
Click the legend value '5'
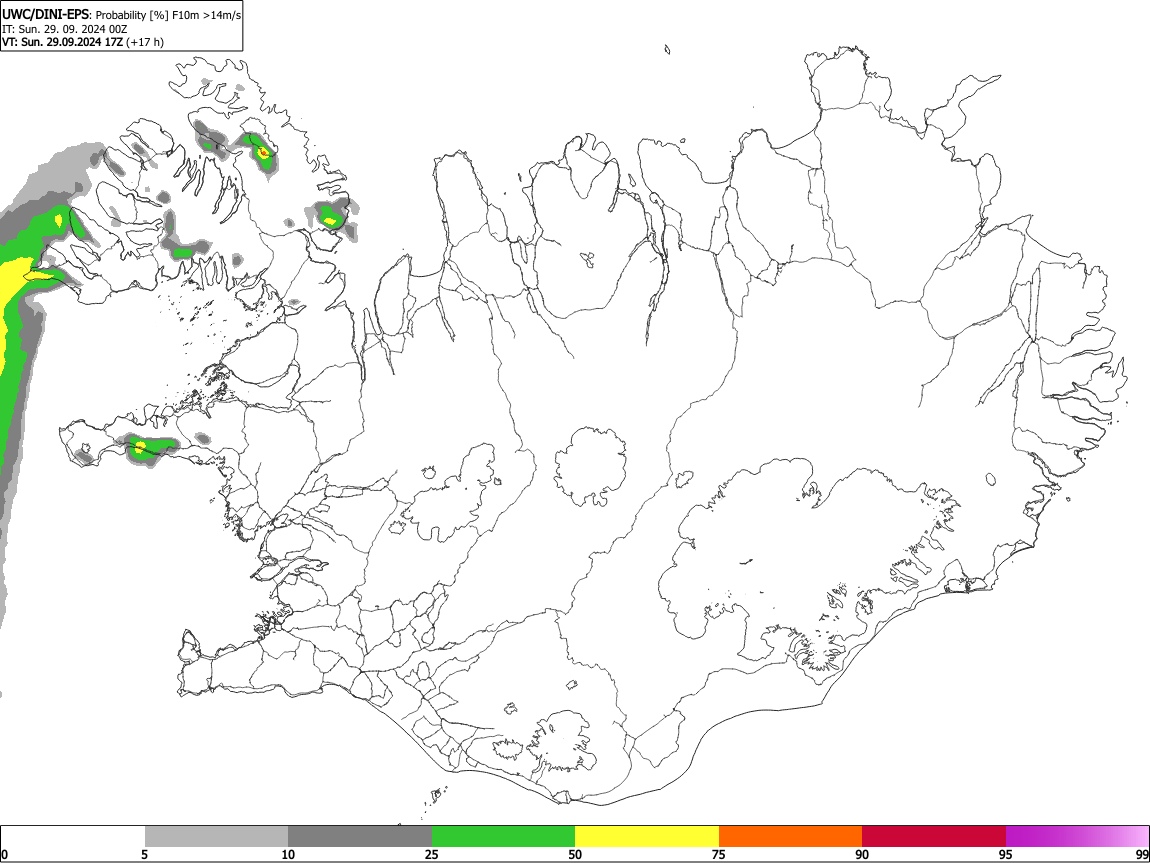(x=144, y=855)
